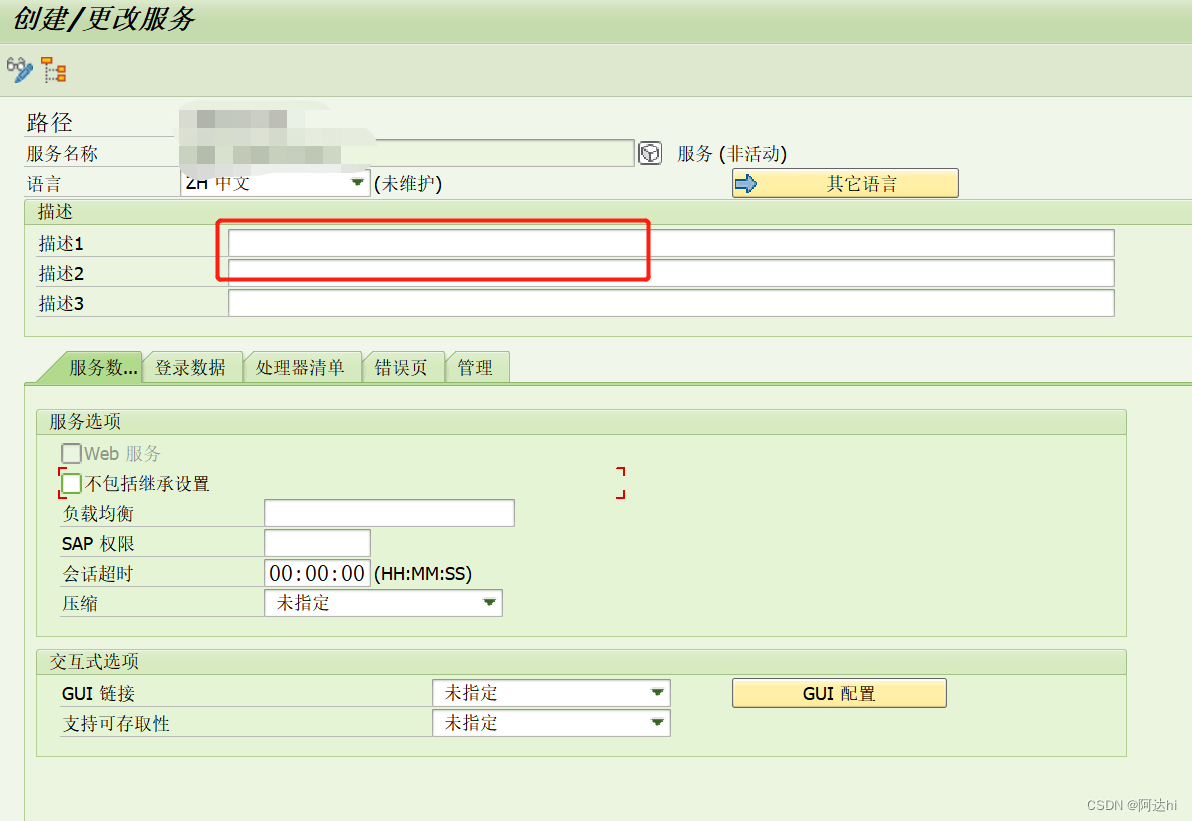Click the SAP 权限 input field
The image size is (1192, 821).
click(x=316, y=542)
